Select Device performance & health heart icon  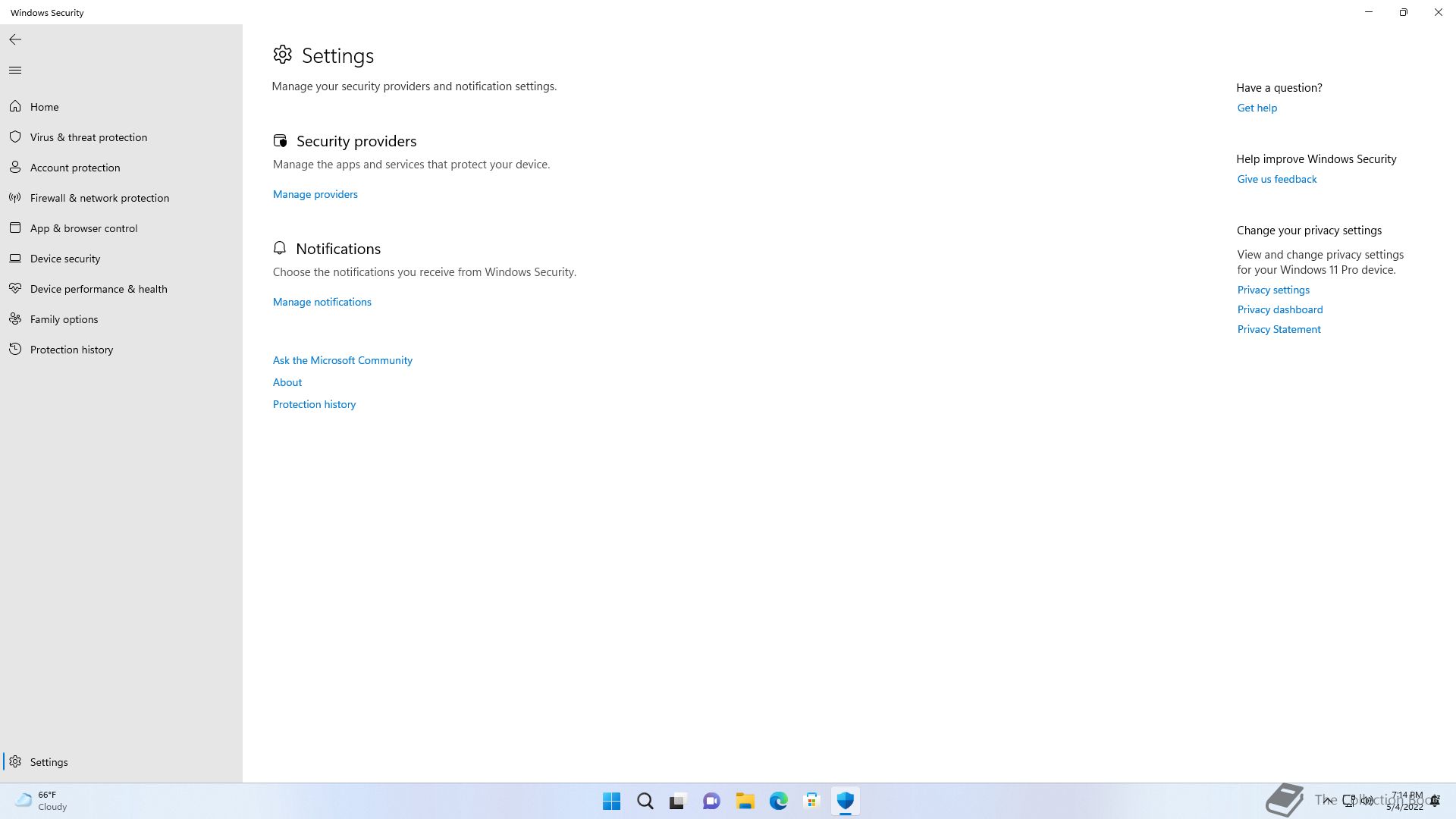click(15, 289)
